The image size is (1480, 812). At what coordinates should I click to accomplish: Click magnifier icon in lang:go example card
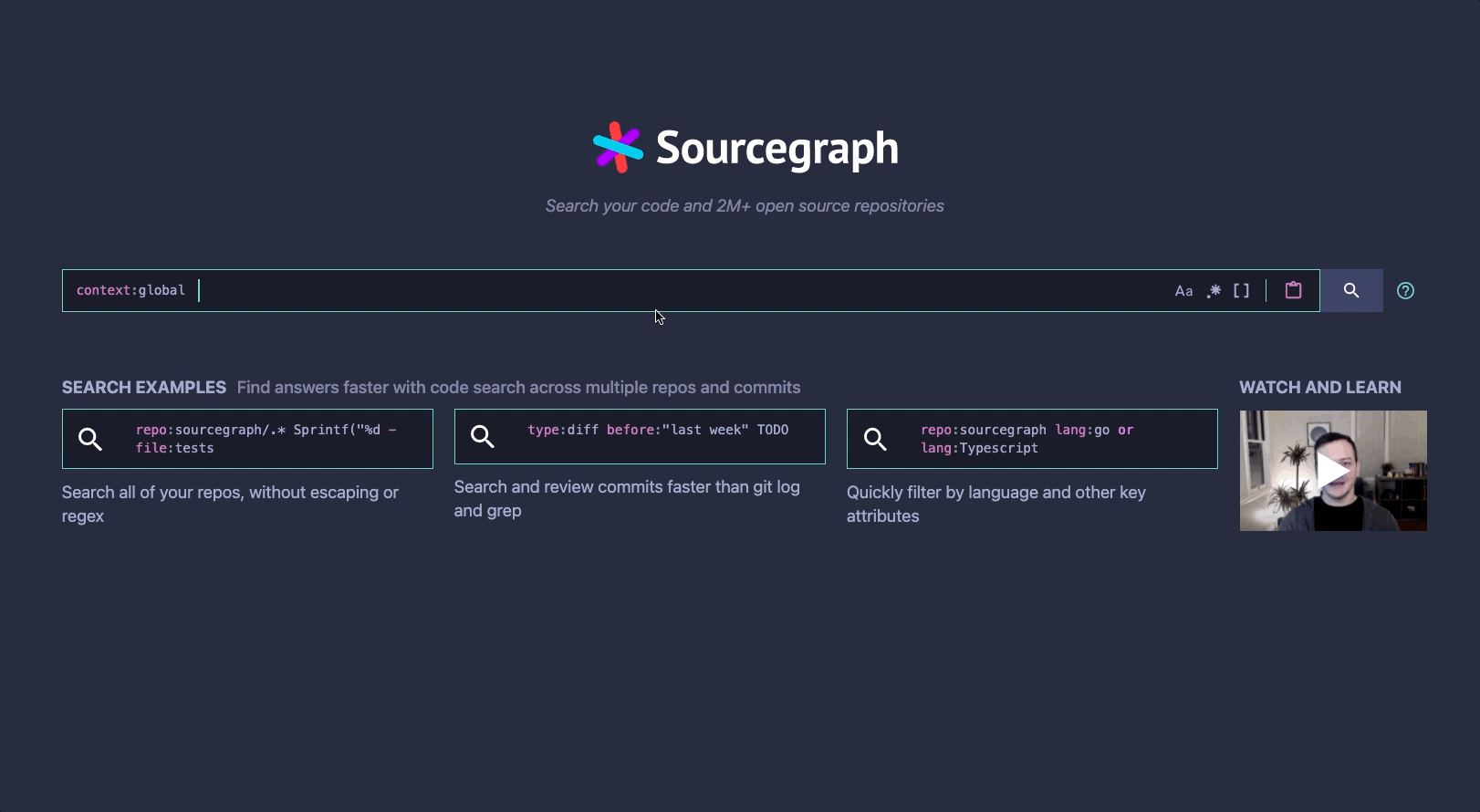click(x=875, y=439)
